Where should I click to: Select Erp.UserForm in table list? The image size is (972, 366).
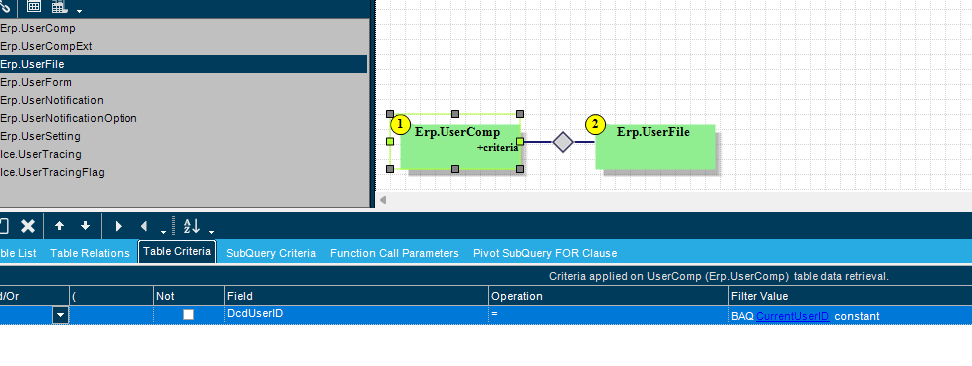[x=183, y=82]
